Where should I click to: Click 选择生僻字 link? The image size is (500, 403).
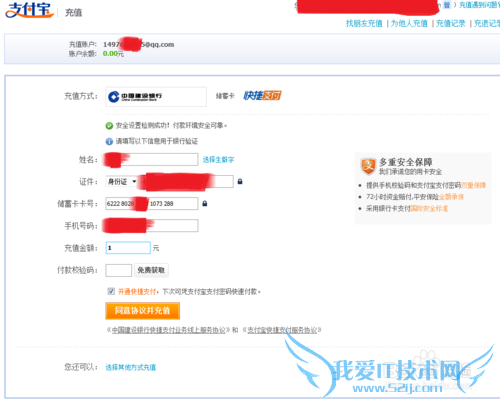218,160
